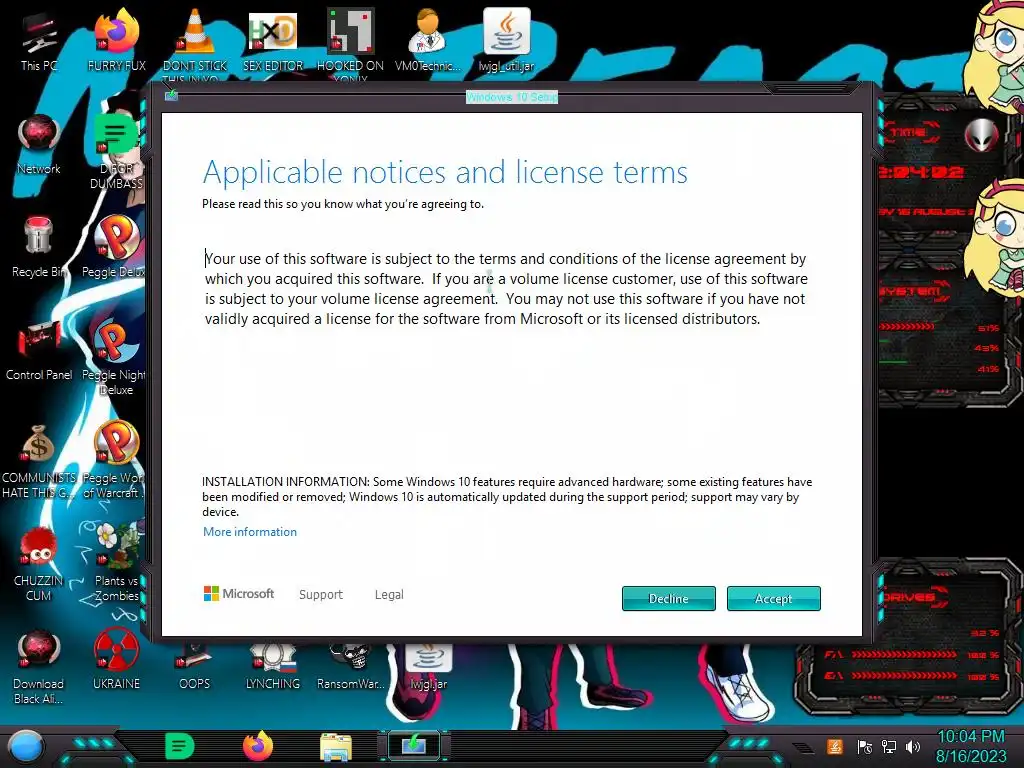Select the VMOTechnic desktop icon

pos(428,40)
